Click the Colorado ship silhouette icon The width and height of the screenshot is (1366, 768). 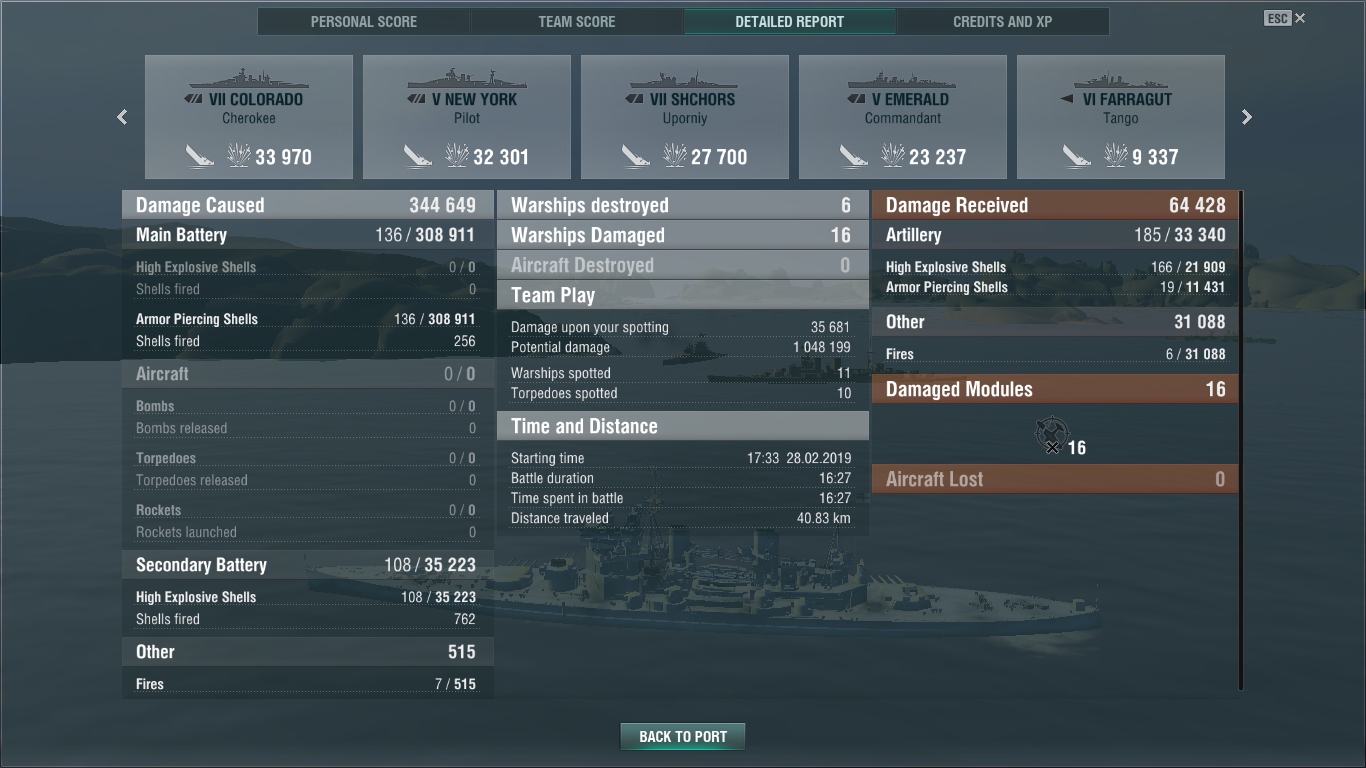249,79
